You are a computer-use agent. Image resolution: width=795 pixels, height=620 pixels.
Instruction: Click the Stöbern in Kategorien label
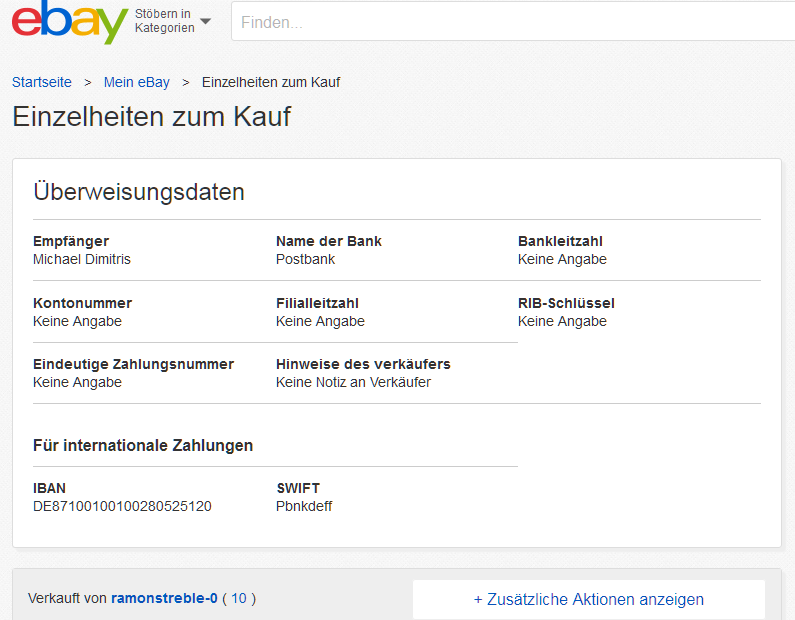click(x=164, y=21)
